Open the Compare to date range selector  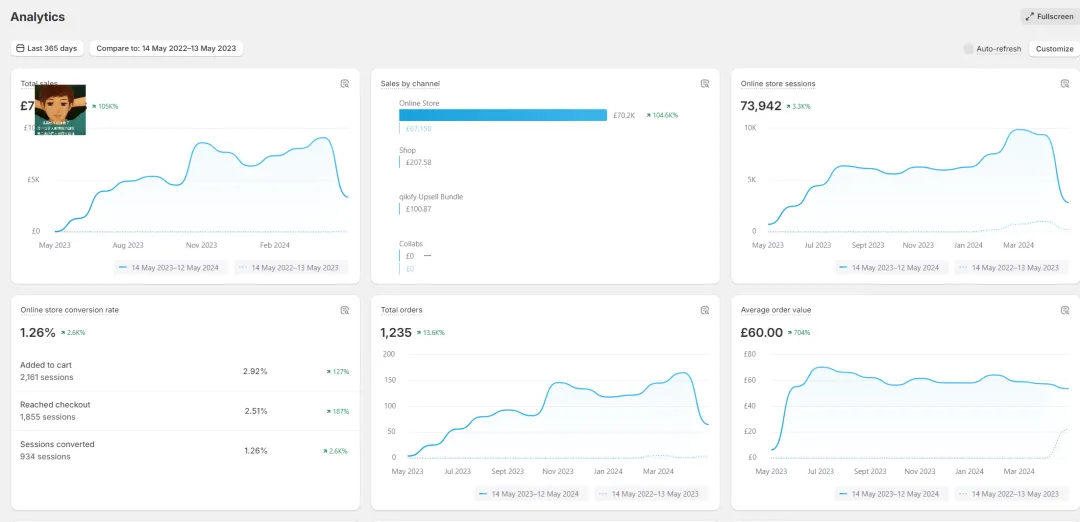(x=166, y=48)
